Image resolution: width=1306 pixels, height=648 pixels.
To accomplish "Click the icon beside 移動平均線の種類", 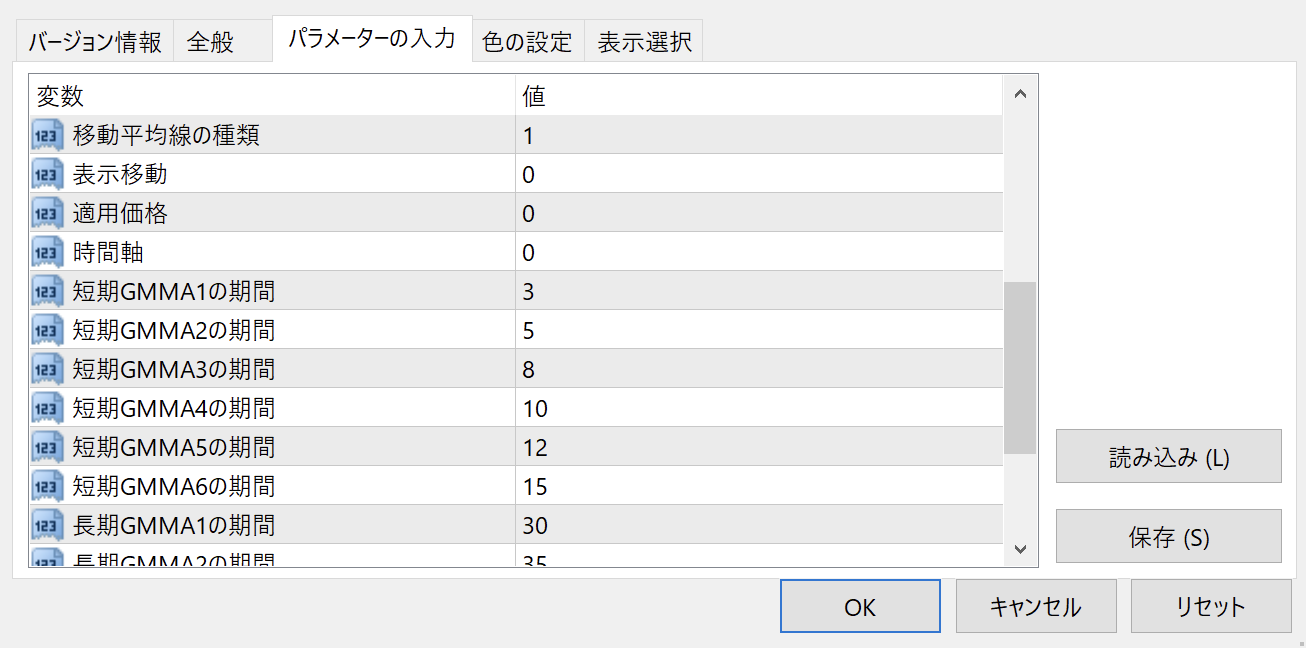I will [x=48, y=135].
